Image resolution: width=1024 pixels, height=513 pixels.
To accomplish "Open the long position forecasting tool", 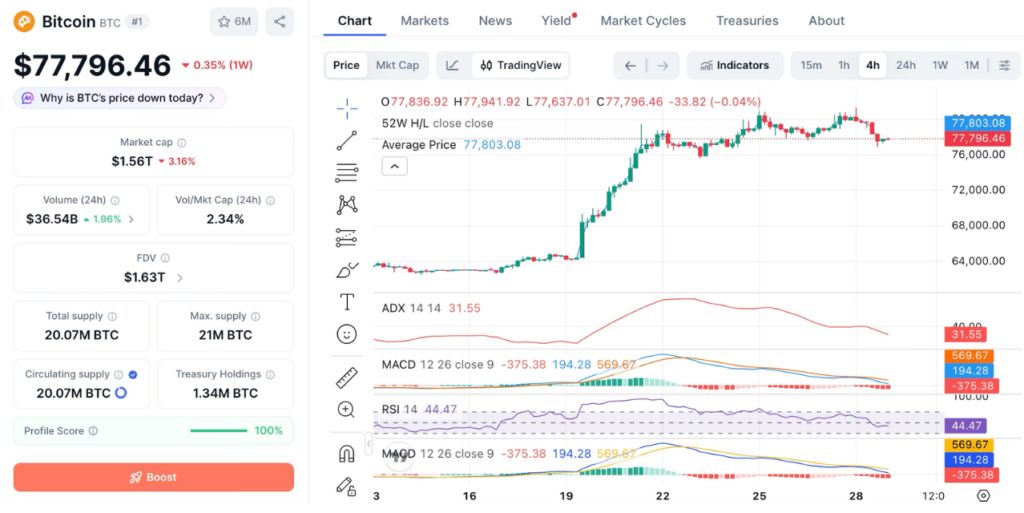I will [x=347, y=237].
